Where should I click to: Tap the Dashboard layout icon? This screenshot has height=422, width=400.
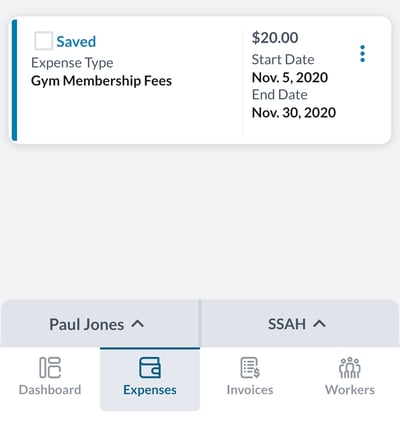(x=50, y=368)
